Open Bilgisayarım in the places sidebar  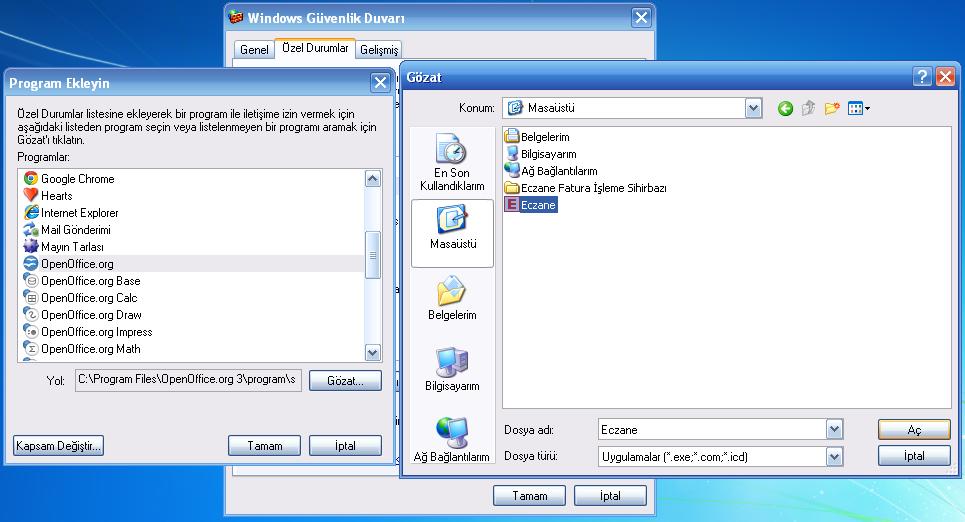(452, 369)
